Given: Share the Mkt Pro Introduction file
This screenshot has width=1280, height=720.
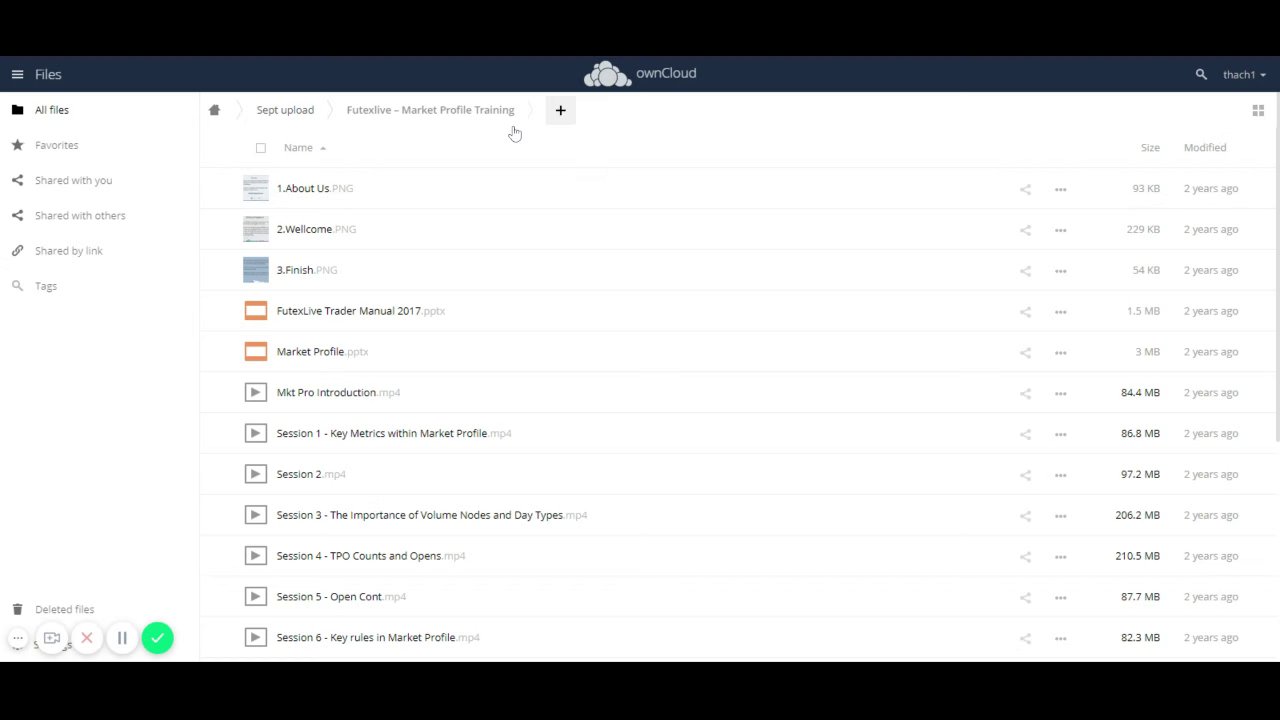Looking at the screenshot, I should (1025, 393).
